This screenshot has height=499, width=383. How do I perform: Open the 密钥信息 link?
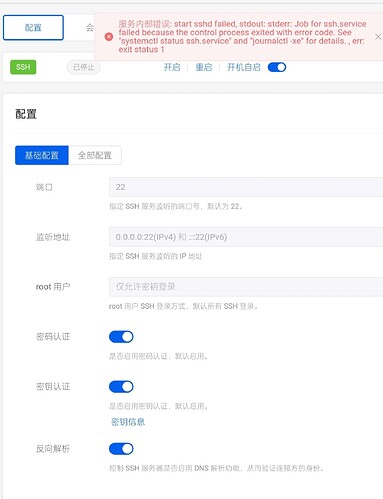coord(128,422)
